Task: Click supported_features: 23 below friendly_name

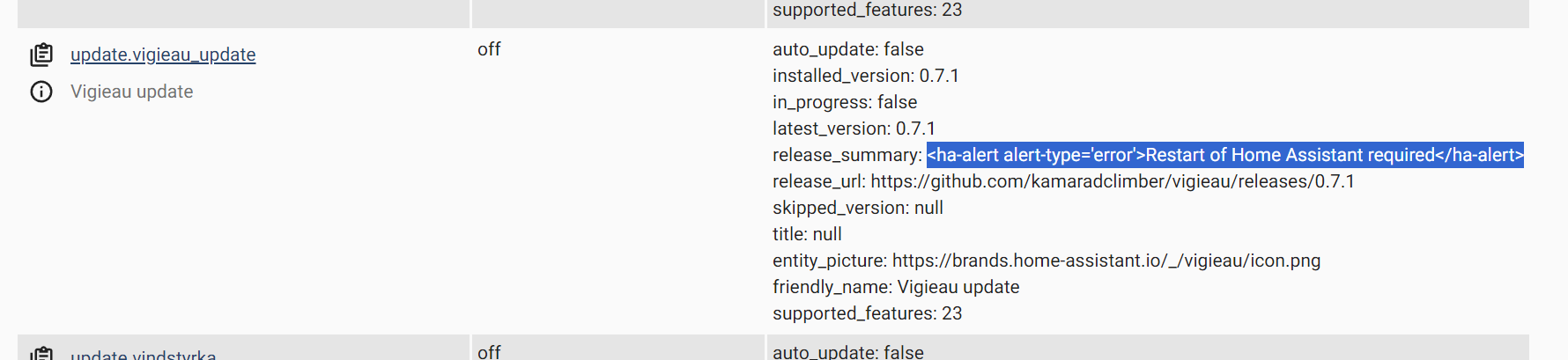Action: point(868,313)
